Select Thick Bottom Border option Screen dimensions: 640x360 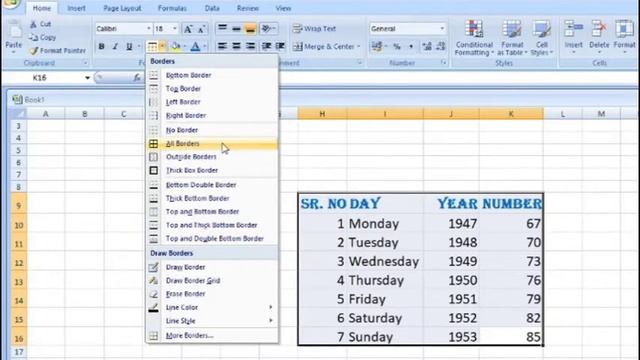click(x=212, y=198)
